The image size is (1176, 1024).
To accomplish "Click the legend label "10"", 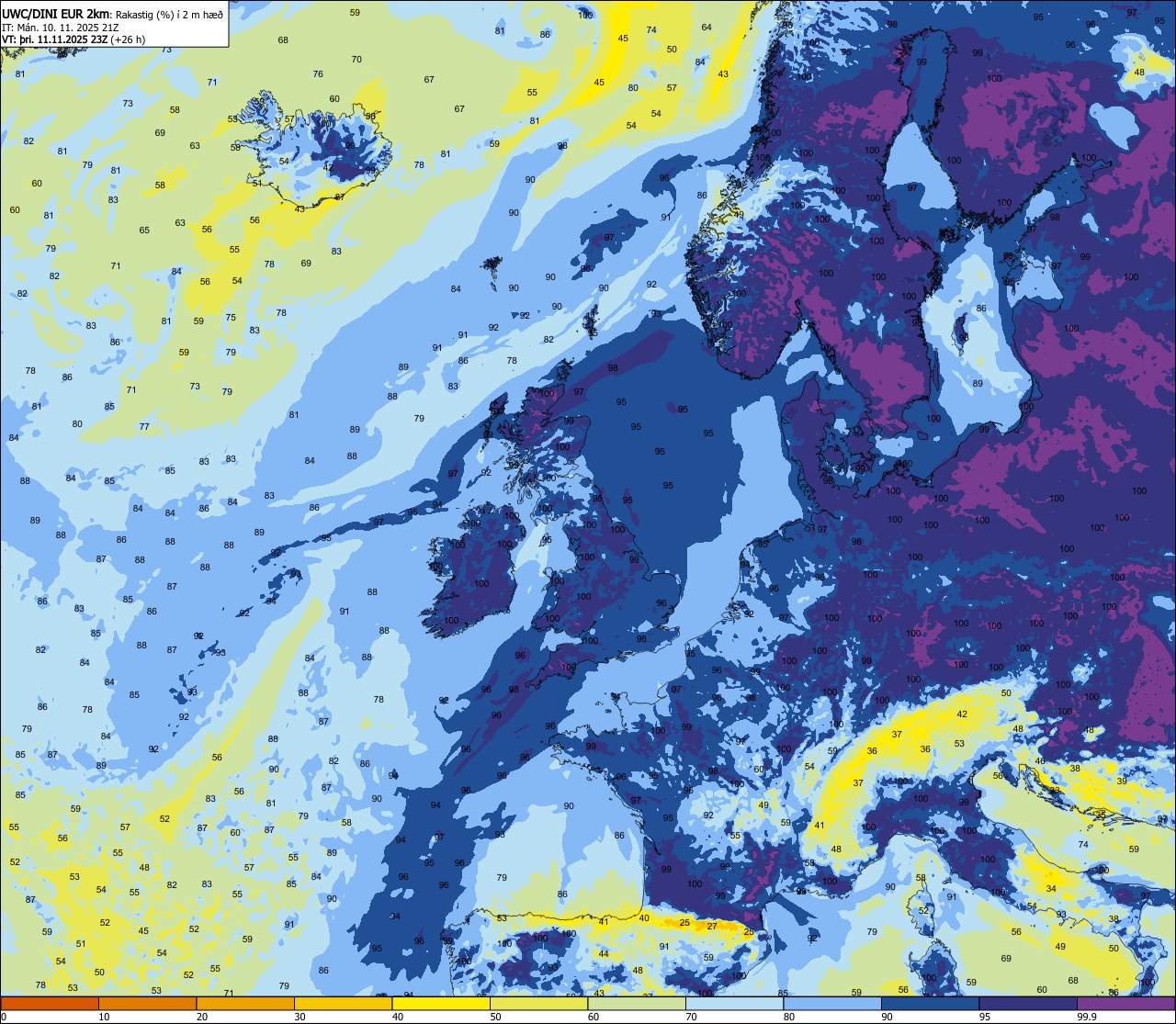I will click(104, 1017).
